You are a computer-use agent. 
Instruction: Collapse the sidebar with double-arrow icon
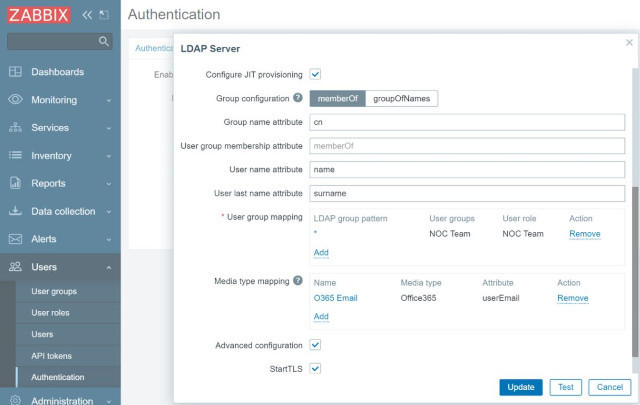point(87,16)
